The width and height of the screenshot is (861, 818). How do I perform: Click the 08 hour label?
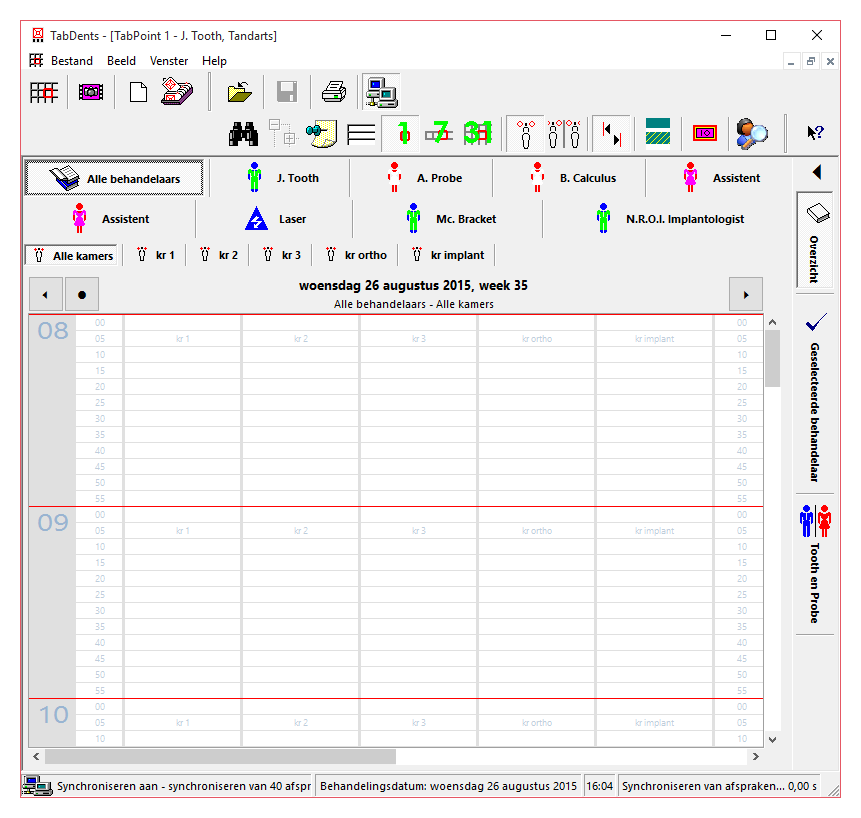coord(53,330)
